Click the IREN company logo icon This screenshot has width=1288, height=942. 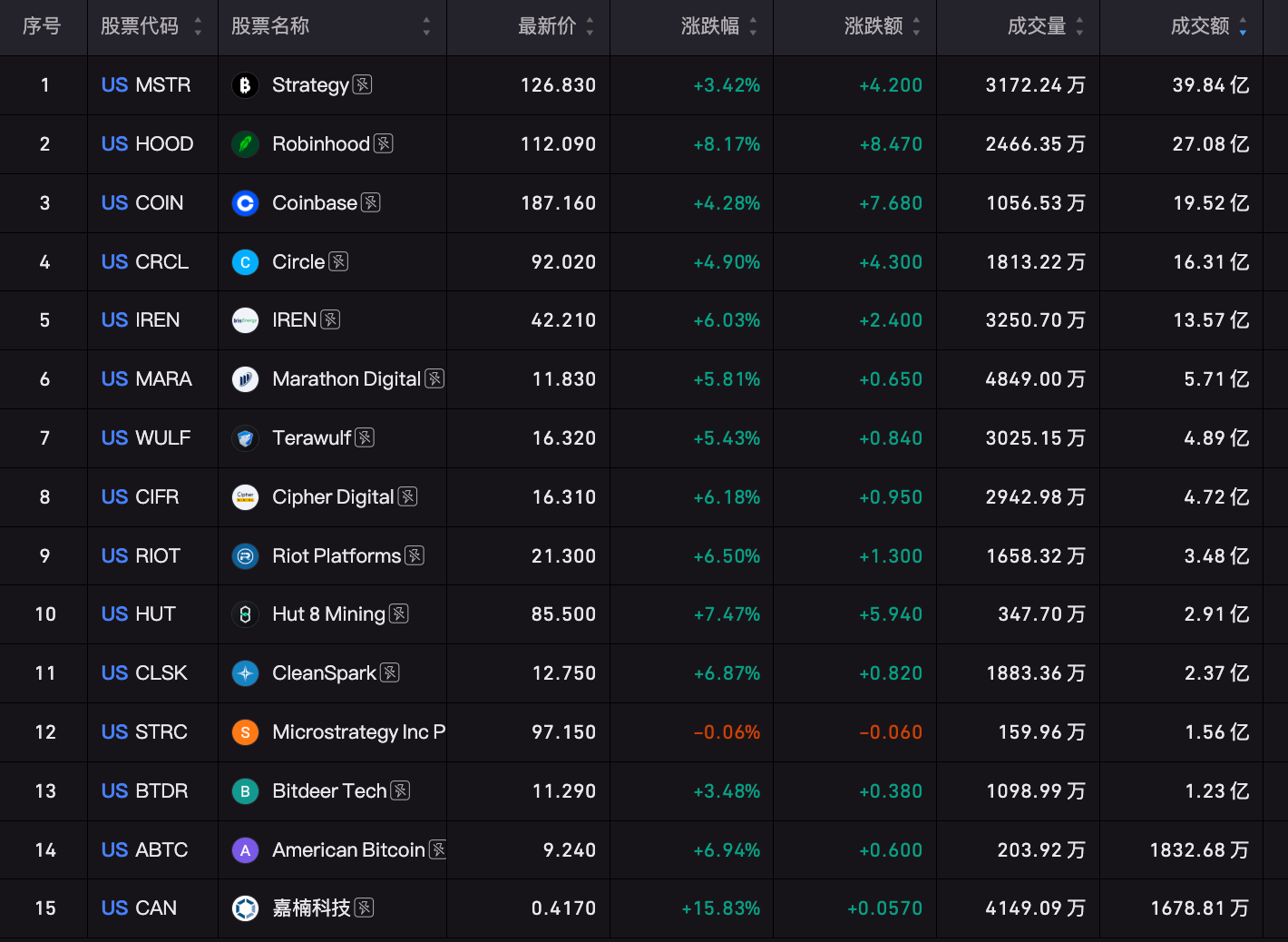[x=245, y=320]
